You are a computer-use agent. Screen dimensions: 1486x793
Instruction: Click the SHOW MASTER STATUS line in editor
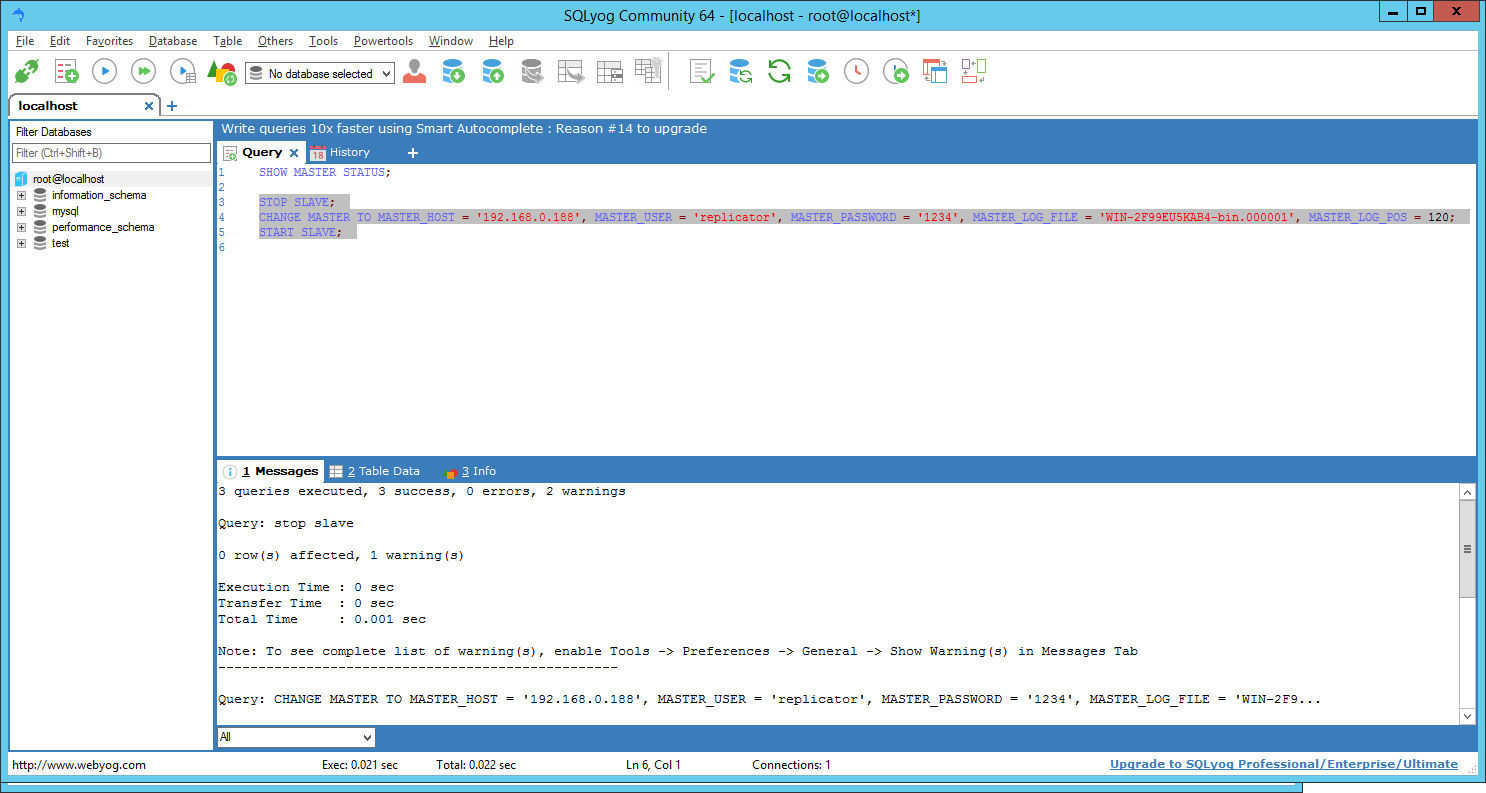[x=325, y=172]
